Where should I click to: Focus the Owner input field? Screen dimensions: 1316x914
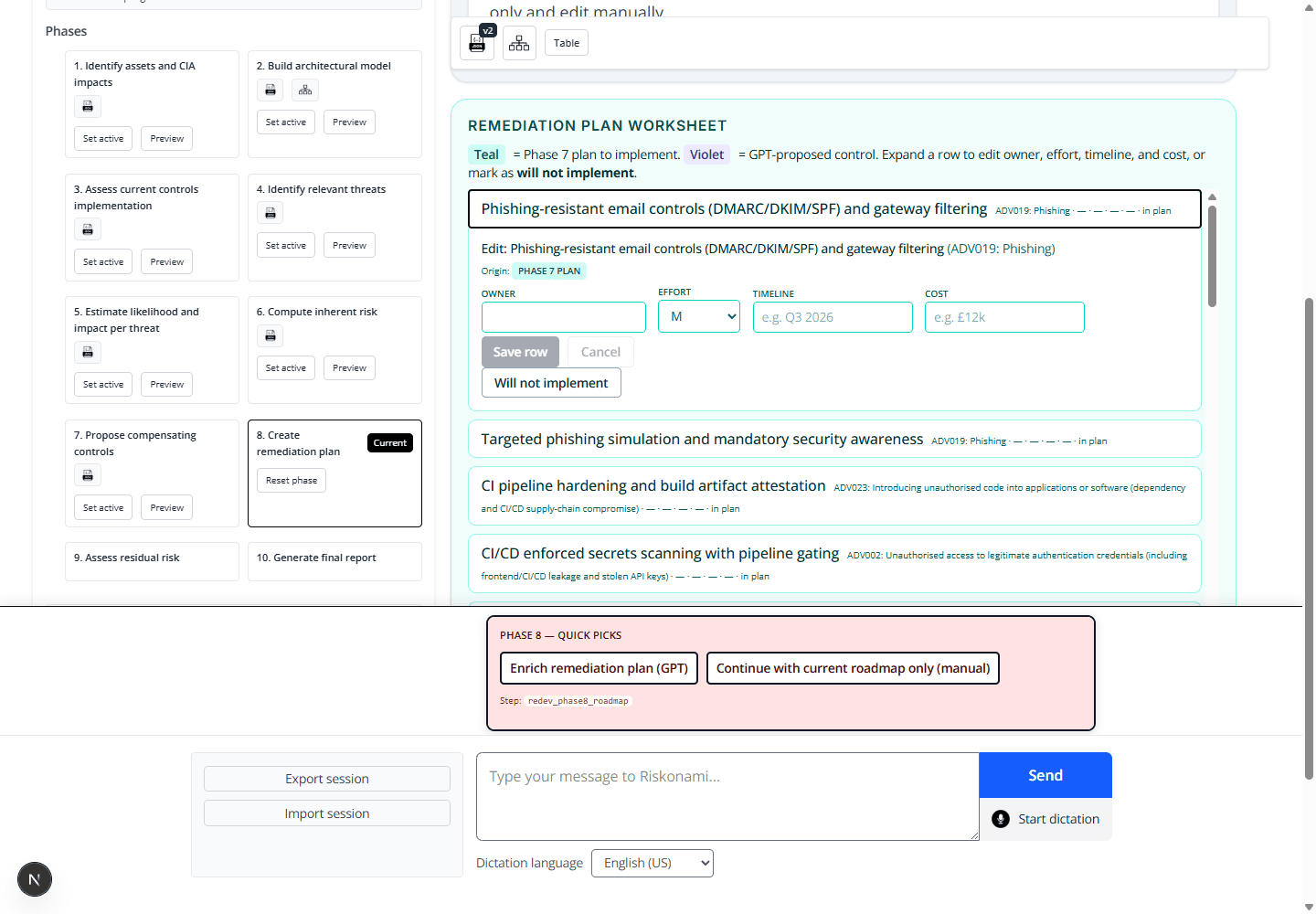(x=564, y=317)
